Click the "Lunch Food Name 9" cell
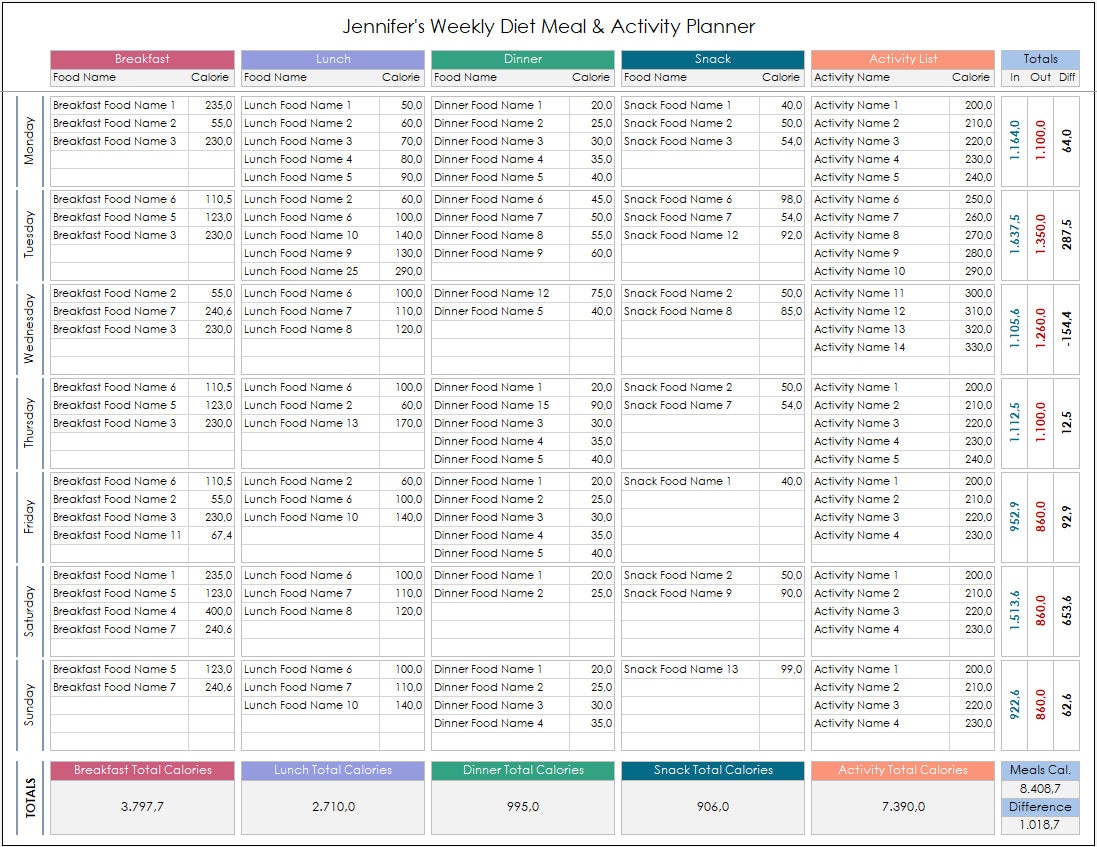Viewport: 1097px width, 847px height. pos(311,253)
